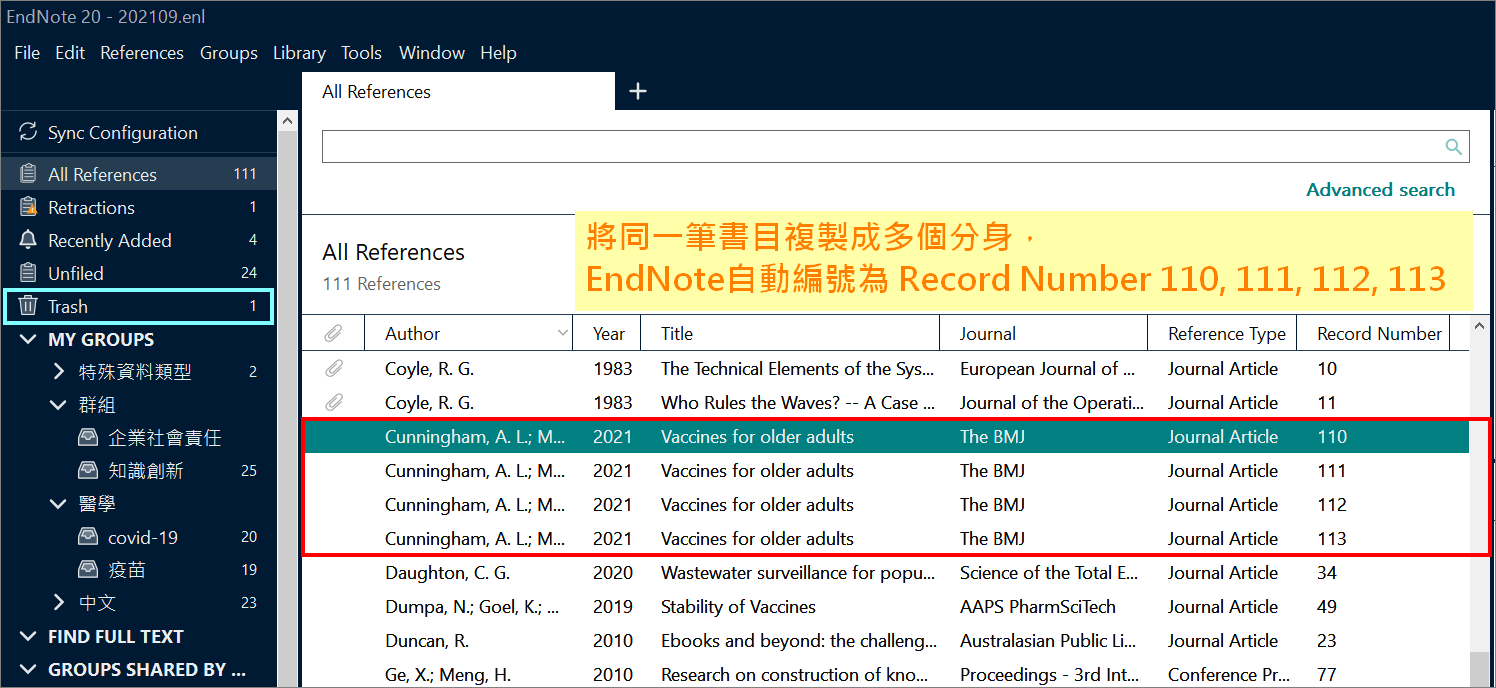Select the 知識創新 group
The width and height of the screenshot is (1496, 688).
[139, 471]
